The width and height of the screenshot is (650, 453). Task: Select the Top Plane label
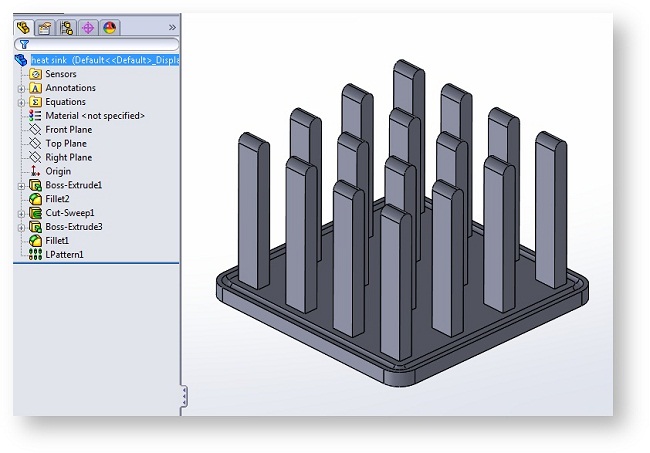tap(66, 143)
